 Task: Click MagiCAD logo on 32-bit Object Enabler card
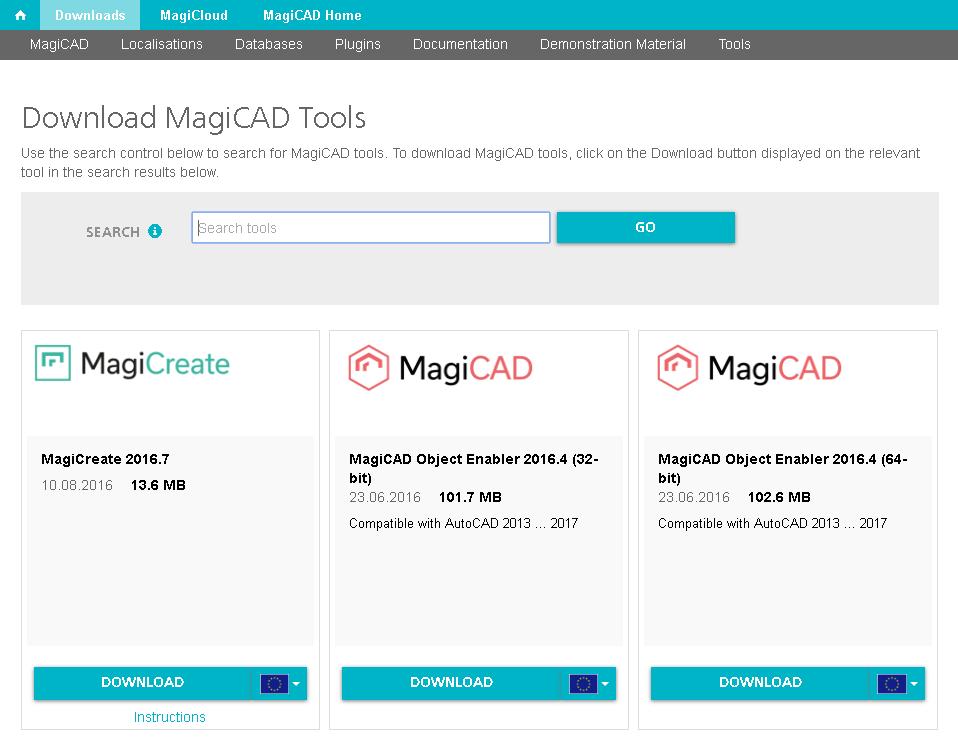[441, 368]
